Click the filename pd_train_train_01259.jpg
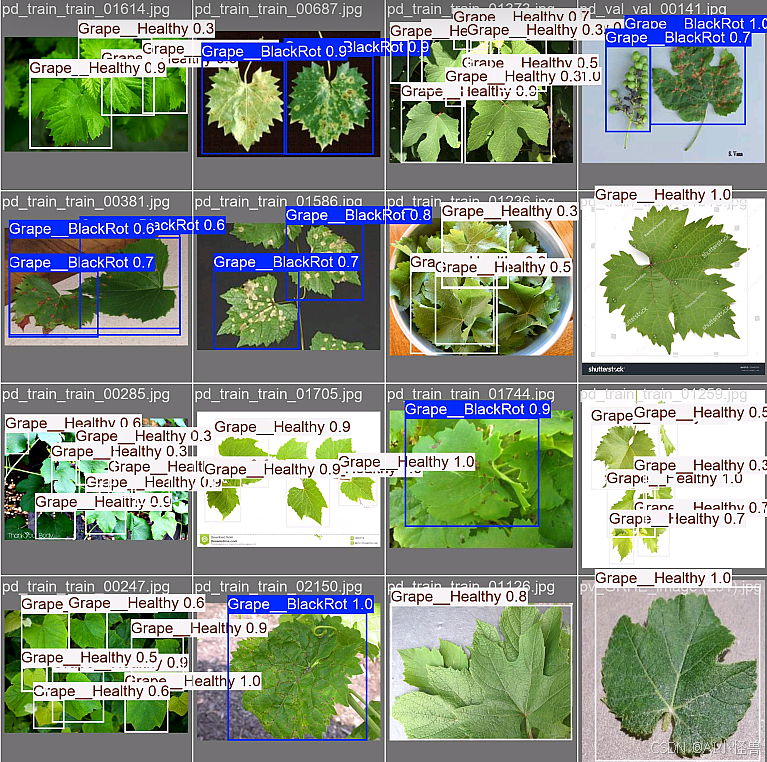This screenshot has height=762, width=767. [663, 394]
